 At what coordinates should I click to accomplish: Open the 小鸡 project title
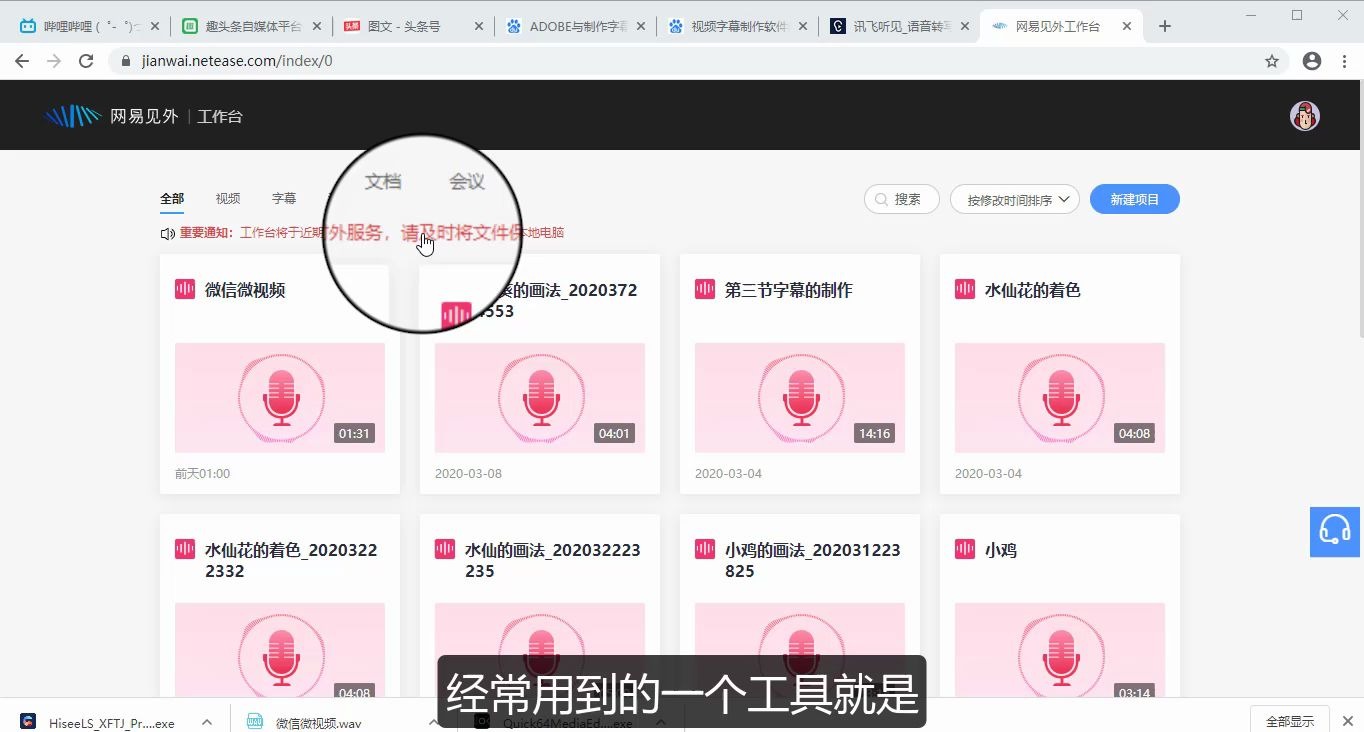pyautogui.click(x=1001, y=550)
